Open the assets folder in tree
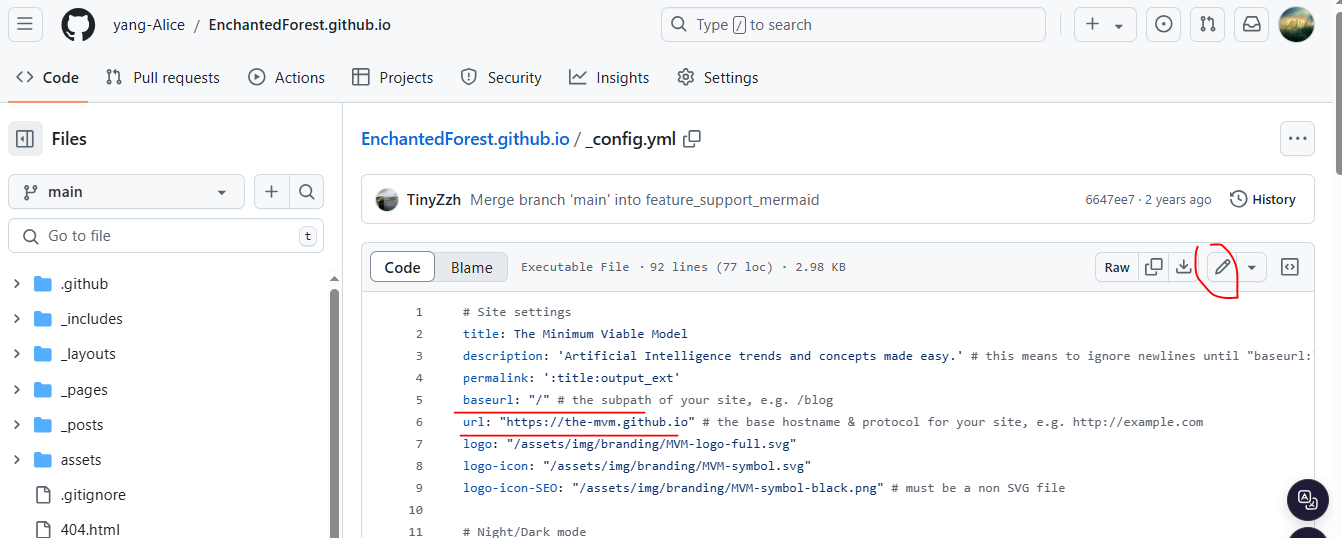This screenshot has height=538, width=1342. [x=81, y=460]
